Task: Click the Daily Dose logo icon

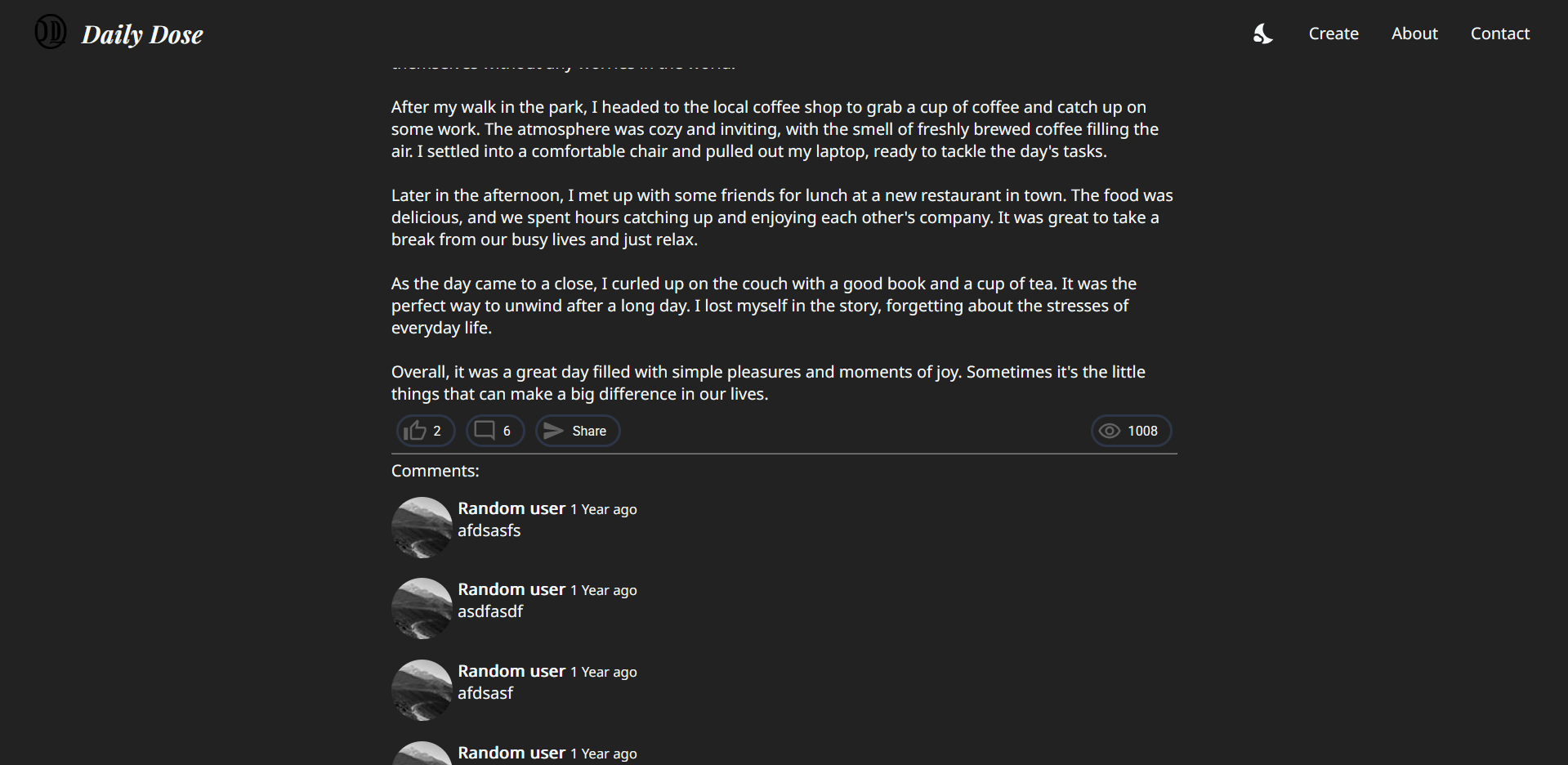Action: click(50, 33)
